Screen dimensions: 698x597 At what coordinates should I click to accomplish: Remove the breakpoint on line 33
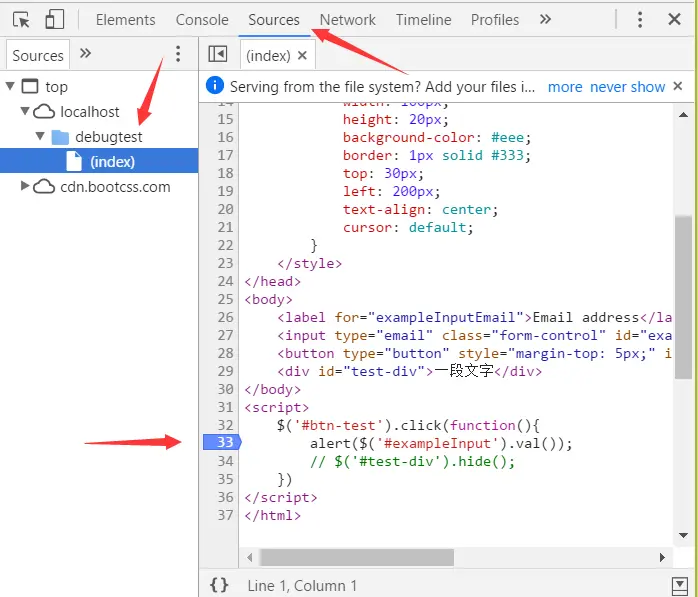coord(223,443)
